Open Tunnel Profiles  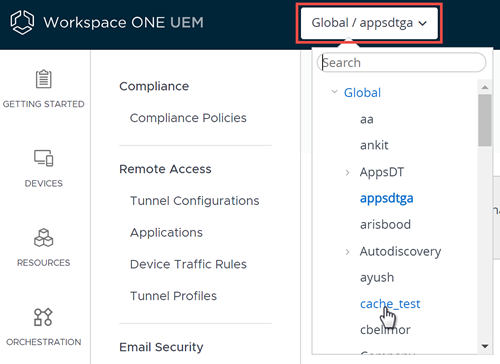point(173,296)
